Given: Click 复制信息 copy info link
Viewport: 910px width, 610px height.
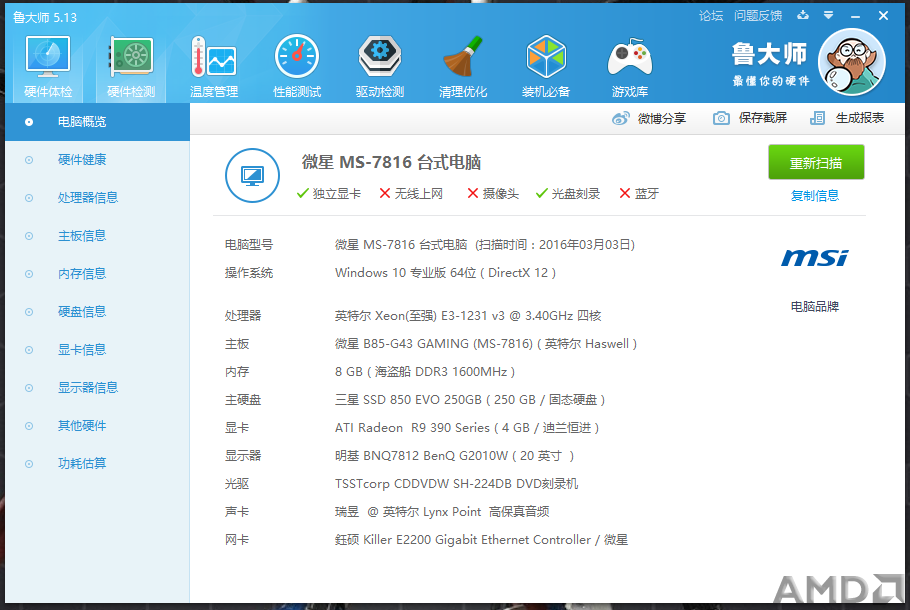Looking at the screenshot, I should click(x=815, y=196).
